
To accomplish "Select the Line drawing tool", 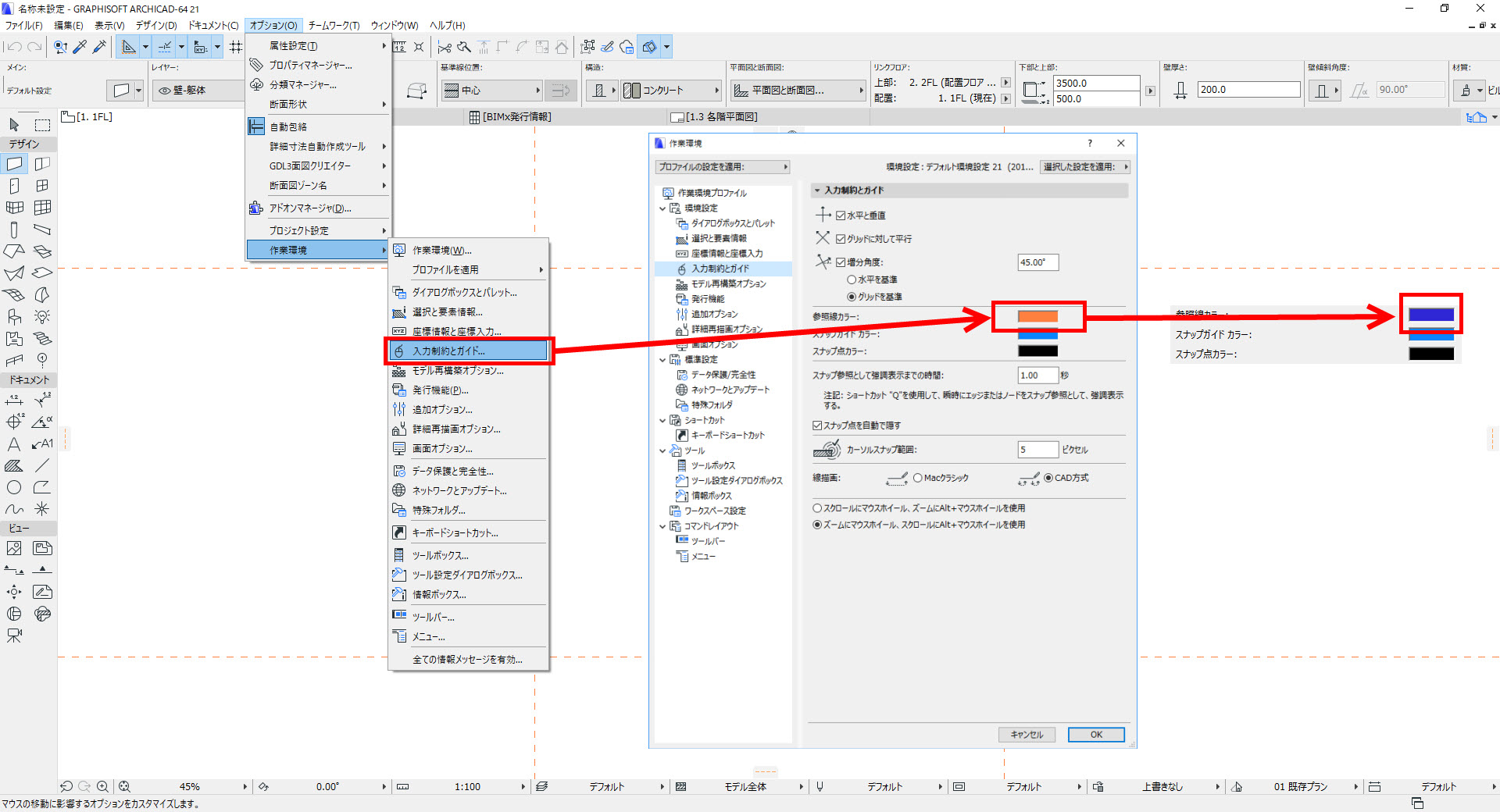I will pyautogui.click(x=42, y=465).
